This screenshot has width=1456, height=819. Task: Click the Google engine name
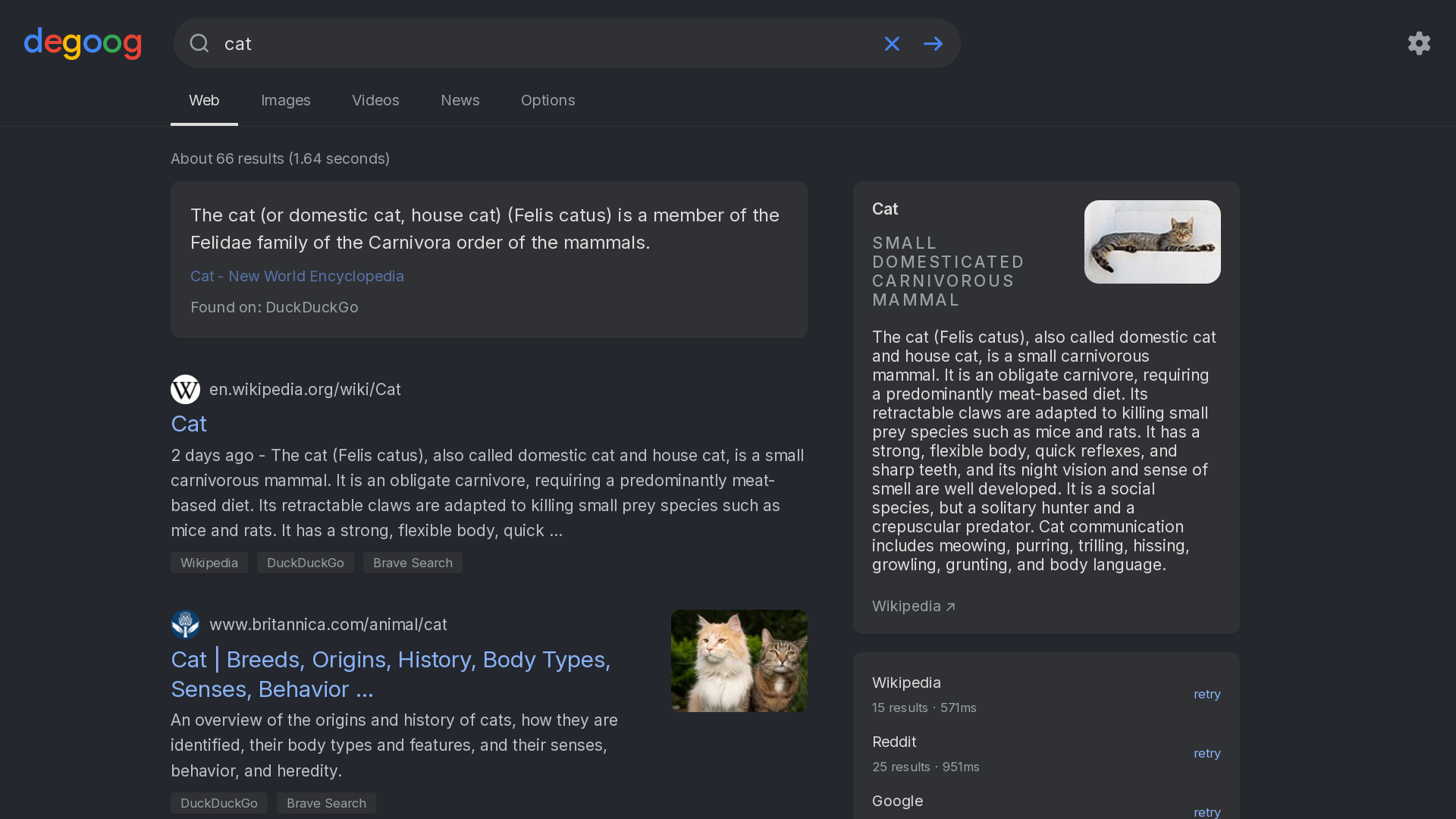pos(897,801)
